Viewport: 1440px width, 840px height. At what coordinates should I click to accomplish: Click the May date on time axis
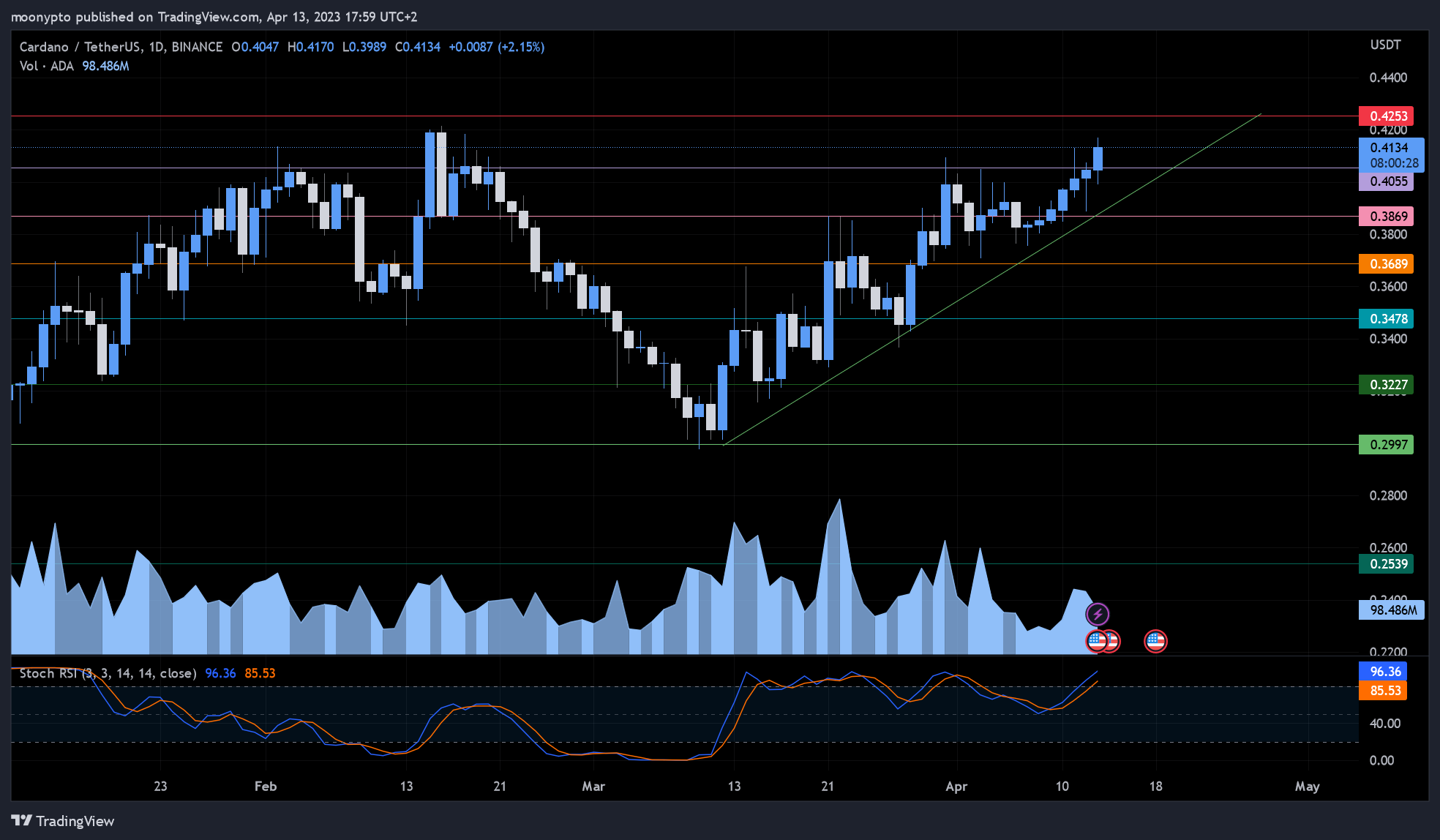1308,786
